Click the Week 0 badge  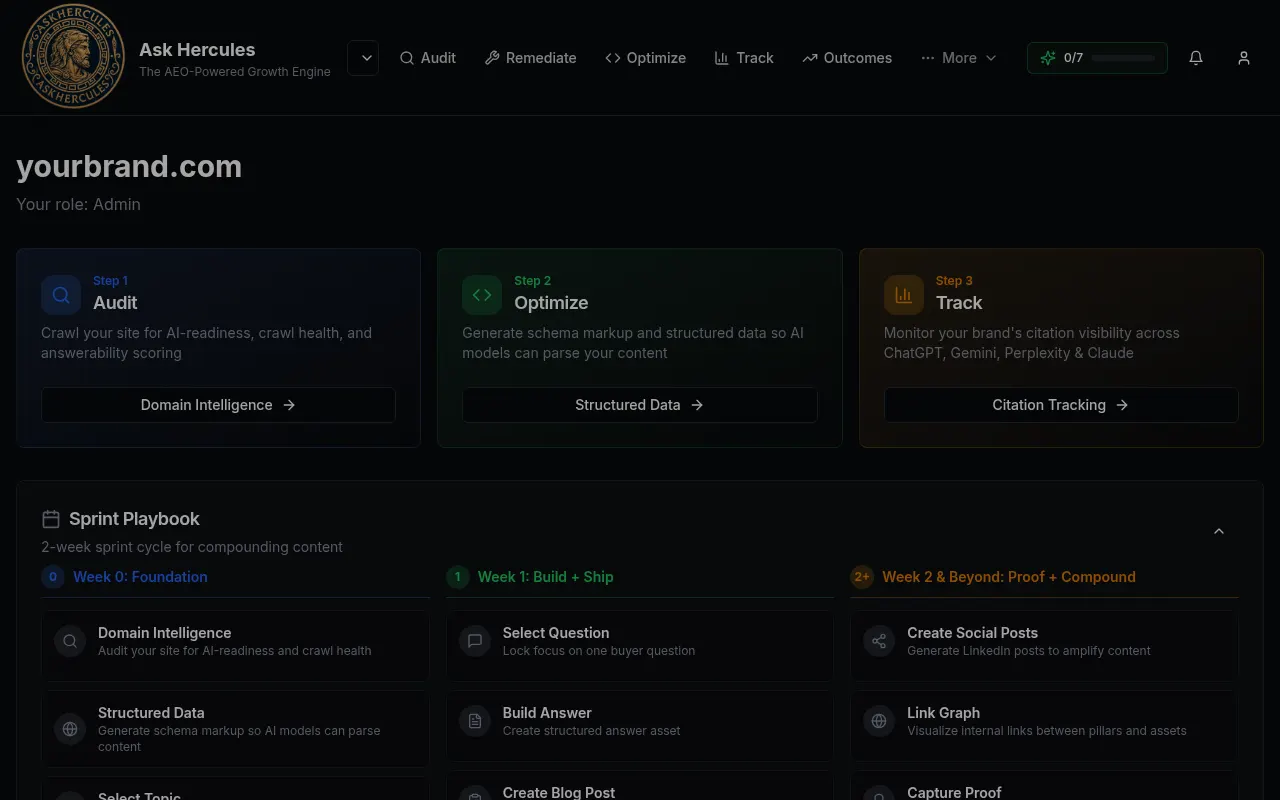(53, 577)
